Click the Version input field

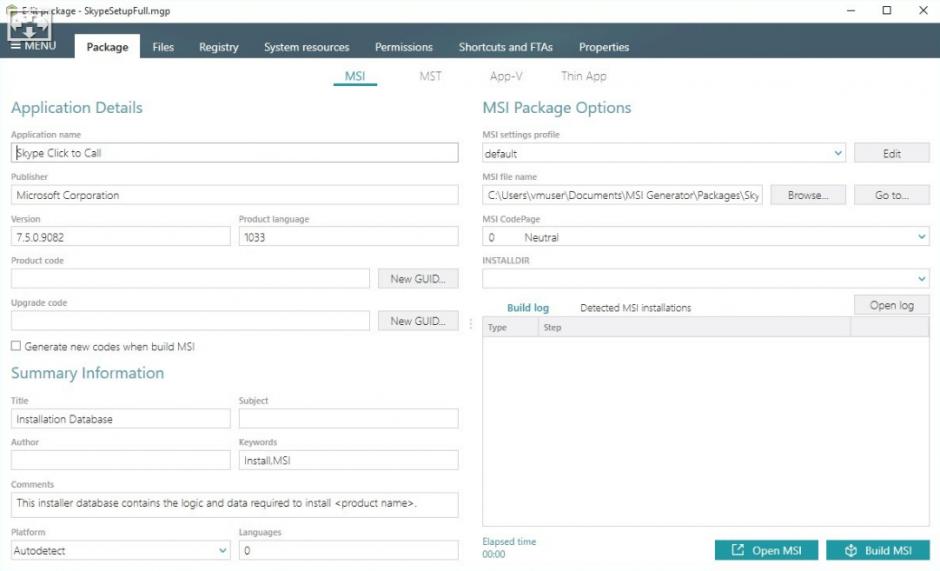(x=120, y=237)
